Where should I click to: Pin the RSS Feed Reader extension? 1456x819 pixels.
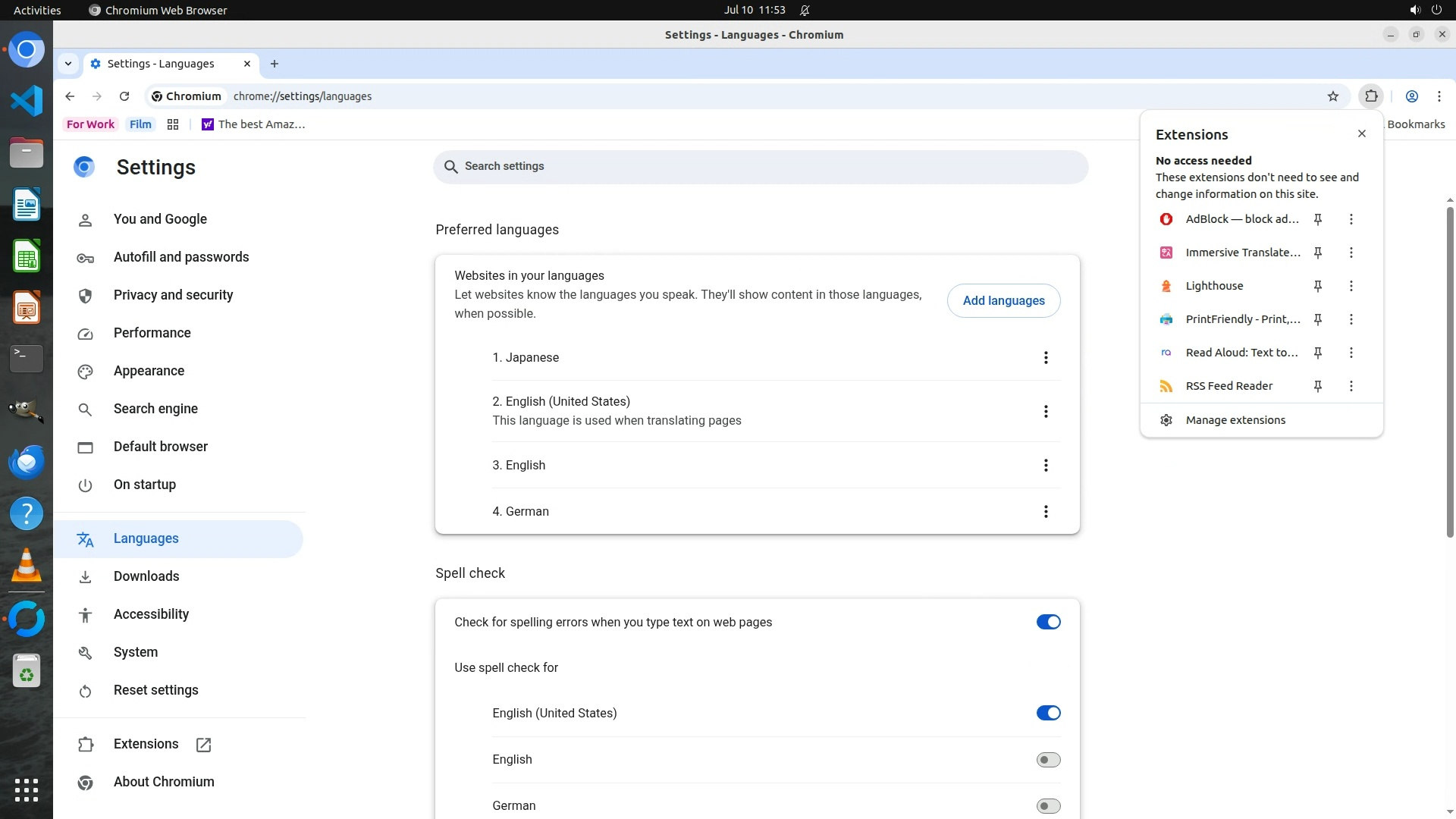click(1318, 386)
